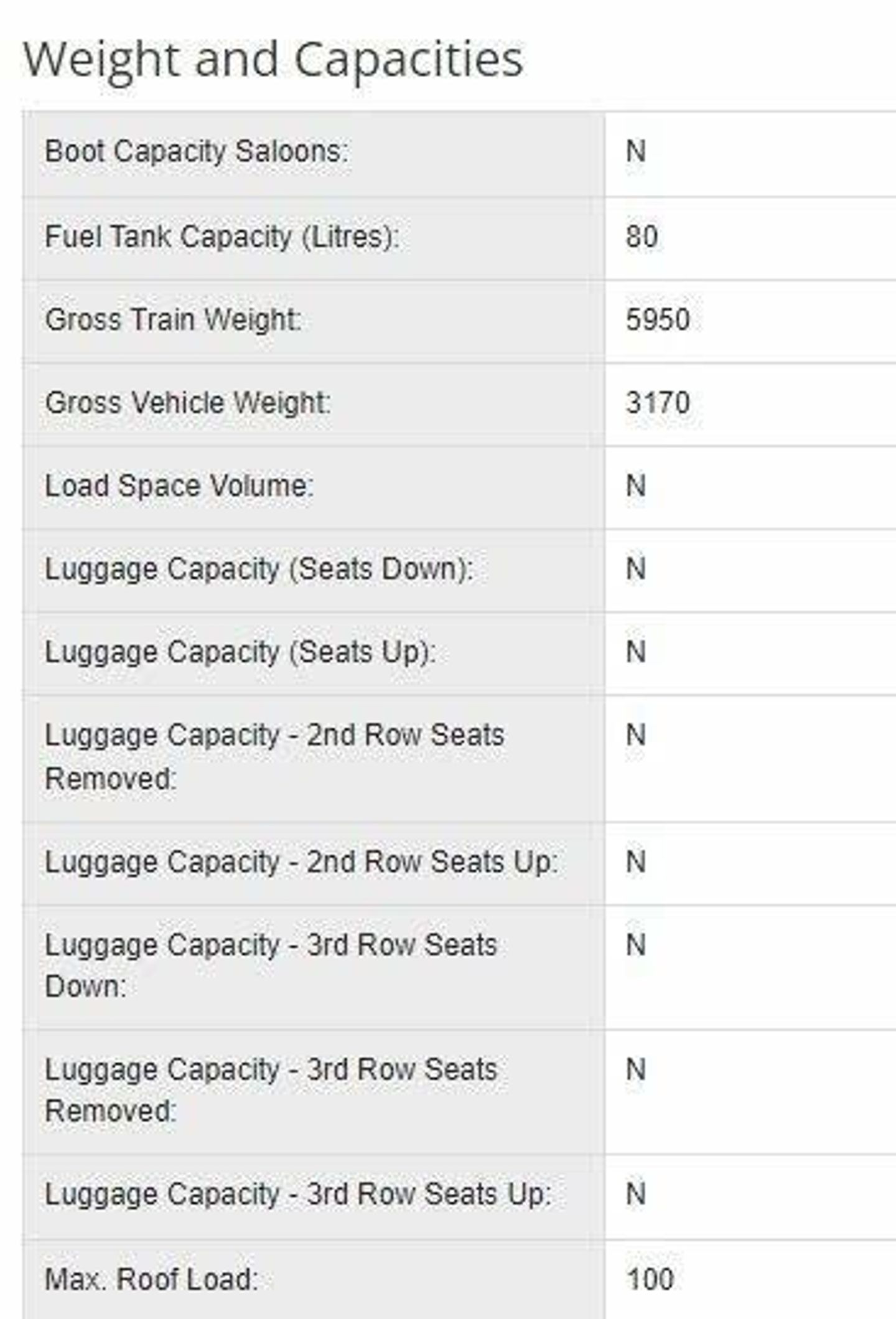Click Luggage Capacity (Seats Down) label
The height and width of the screenshot is (1319, 896).
pos(259,570)
